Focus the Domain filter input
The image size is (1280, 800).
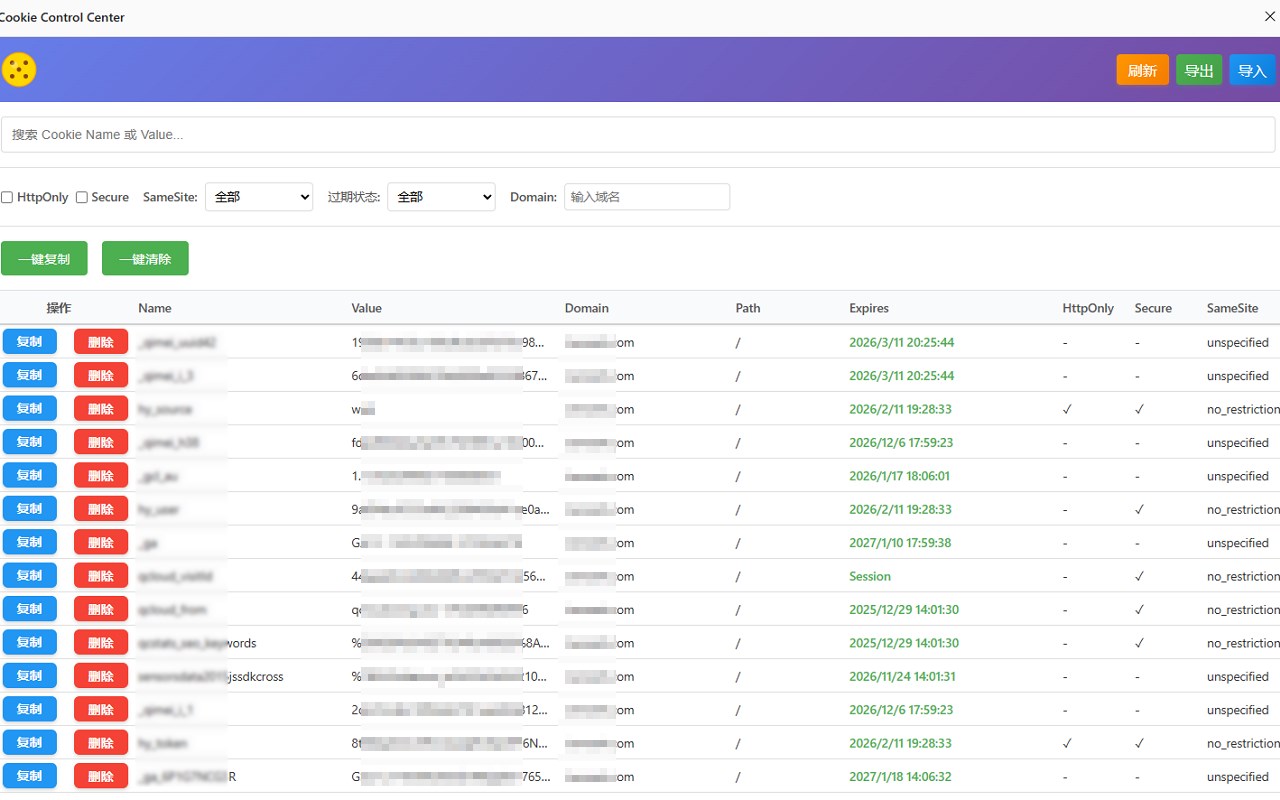coord(647,197)
